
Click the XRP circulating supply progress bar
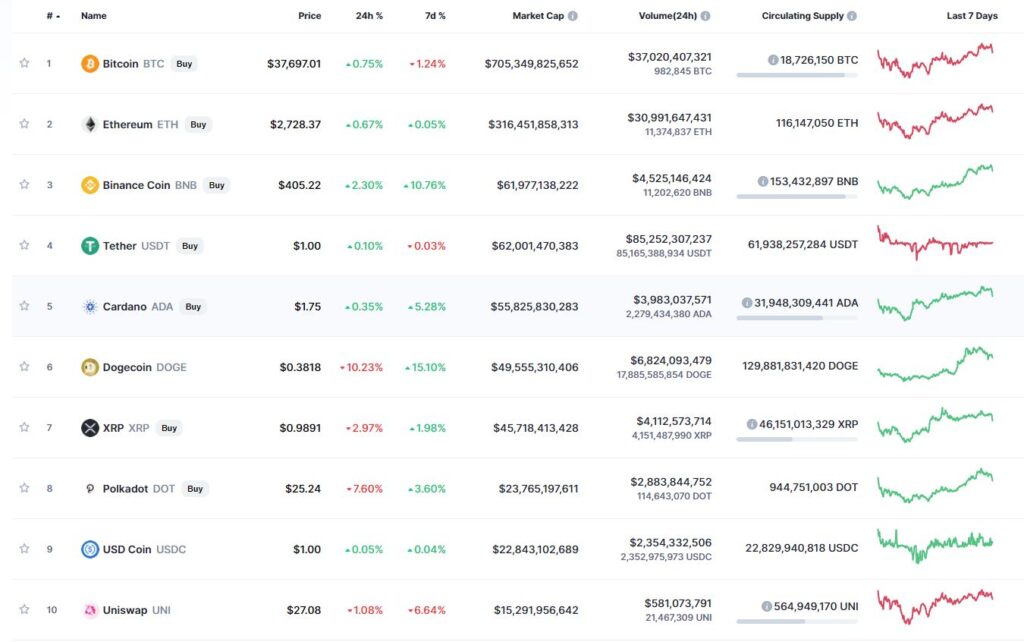[797, 440]
